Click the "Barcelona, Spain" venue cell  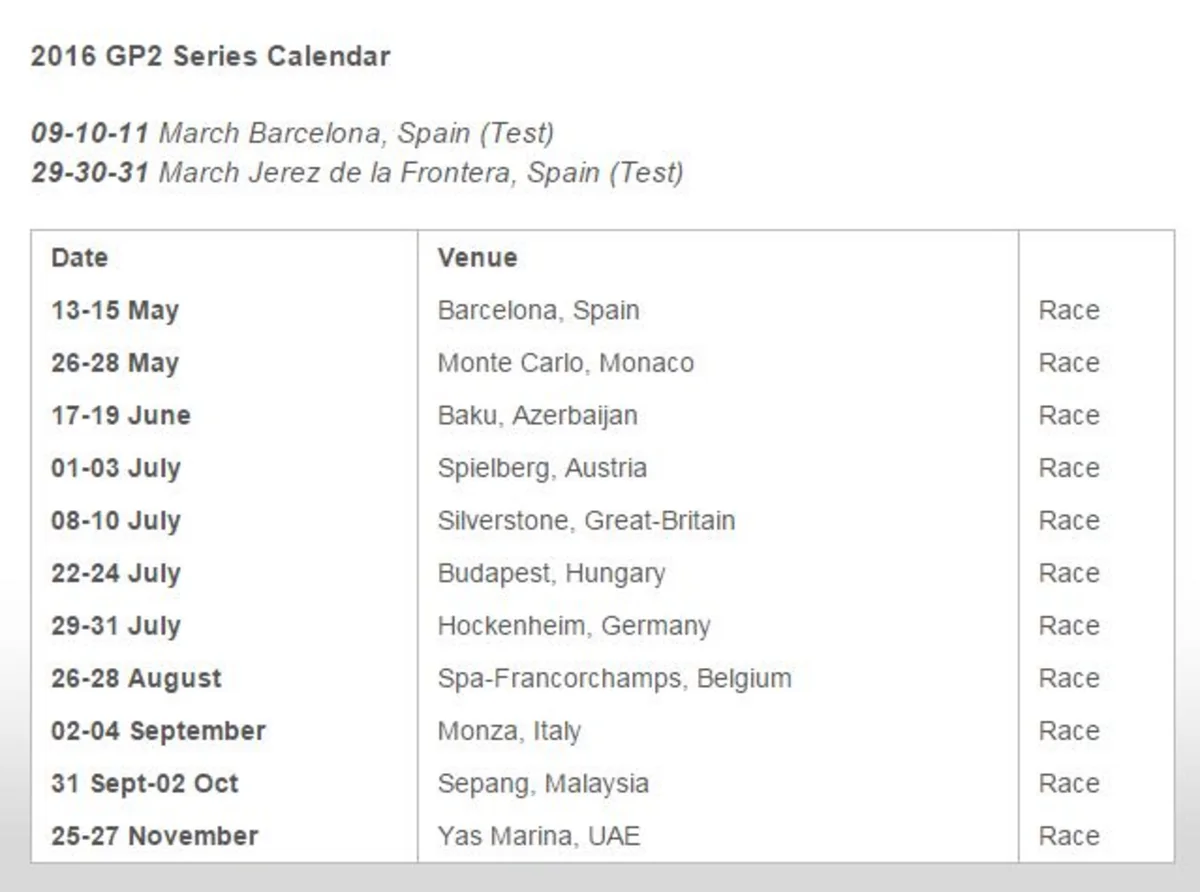tap(538, 310)
